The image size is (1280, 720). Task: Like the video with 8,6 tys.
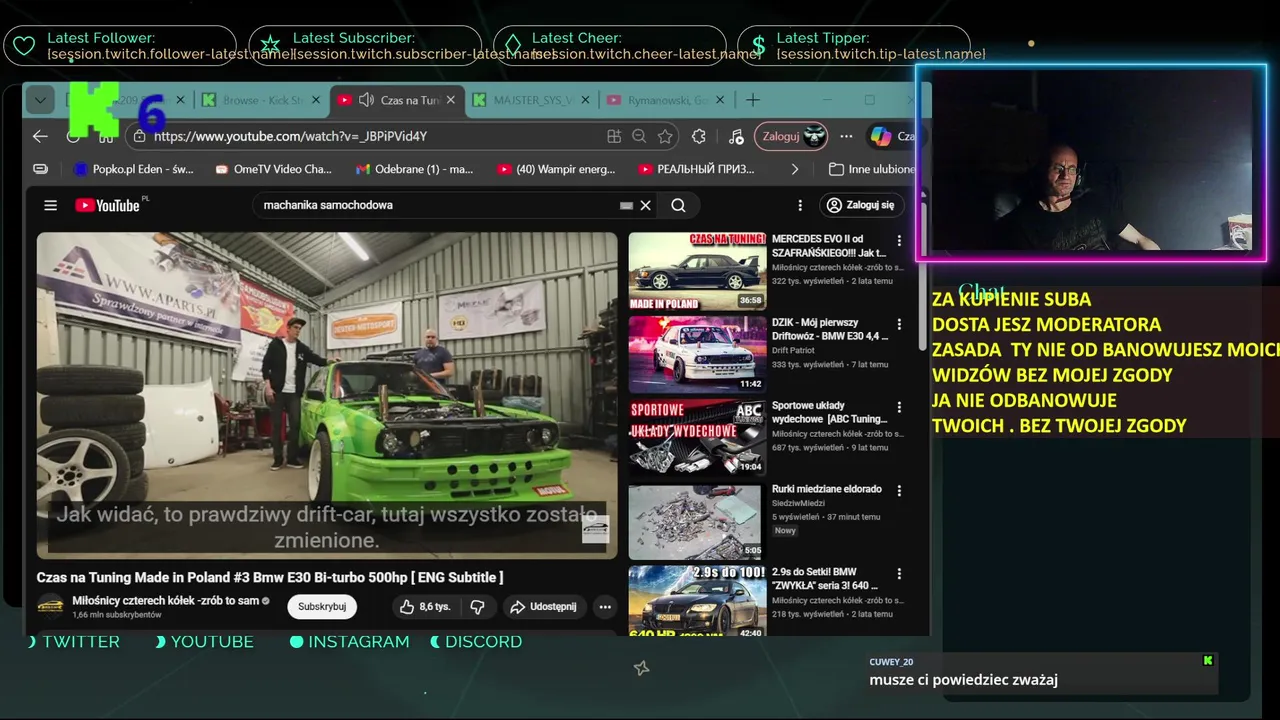[425, 606]
